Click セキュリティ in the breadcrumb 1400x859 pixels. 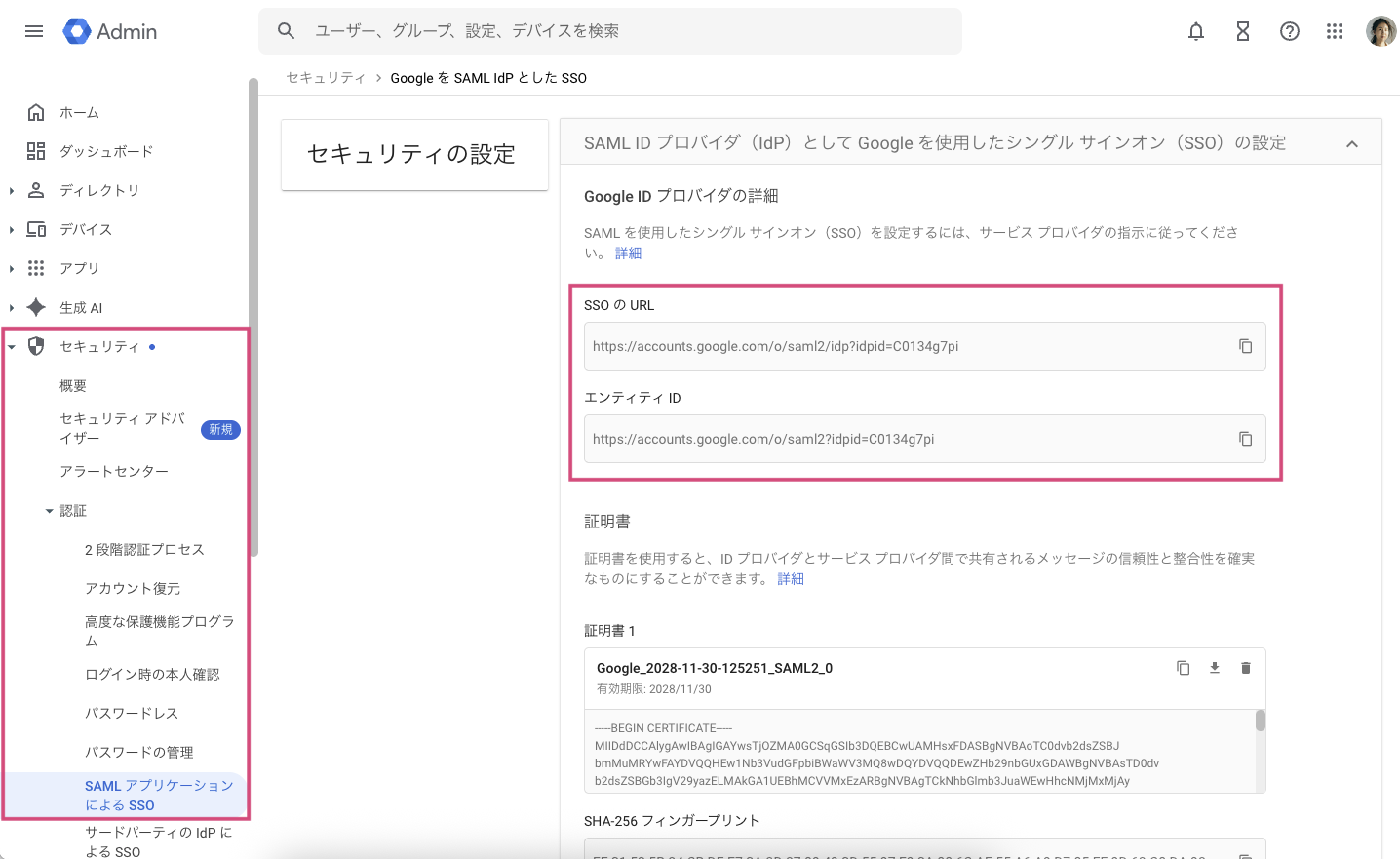[x=326, y=78]
